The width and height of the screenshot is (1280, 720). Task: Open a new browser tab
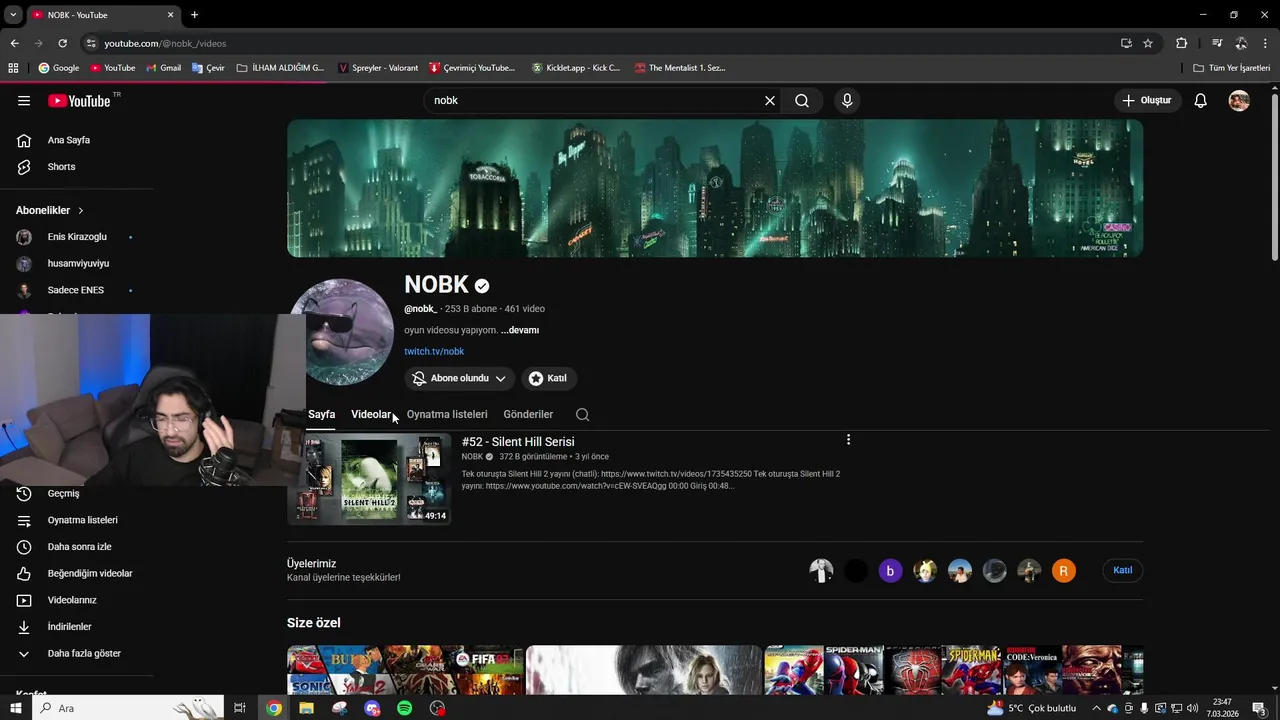194,15
